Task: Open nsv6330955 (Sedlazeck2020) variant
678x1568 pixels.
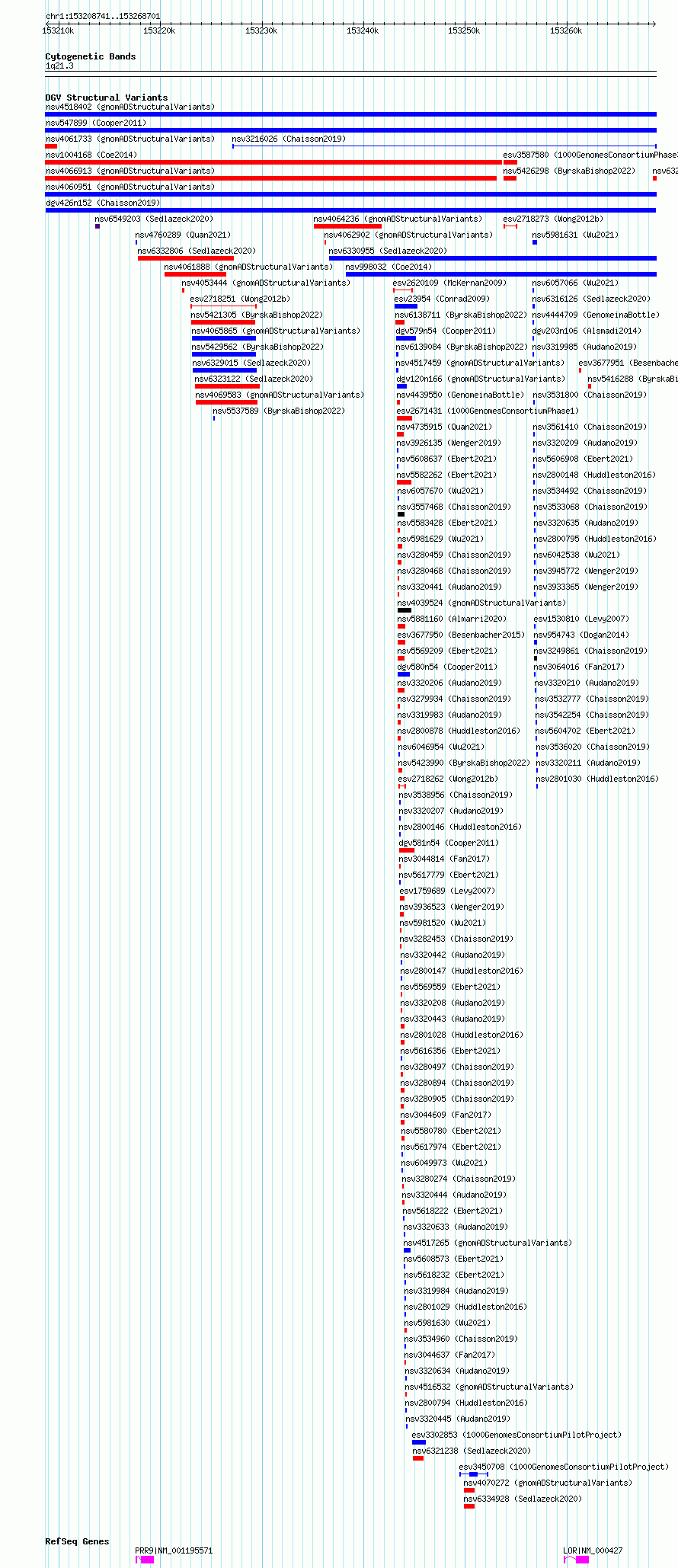Action: [388, 251]
